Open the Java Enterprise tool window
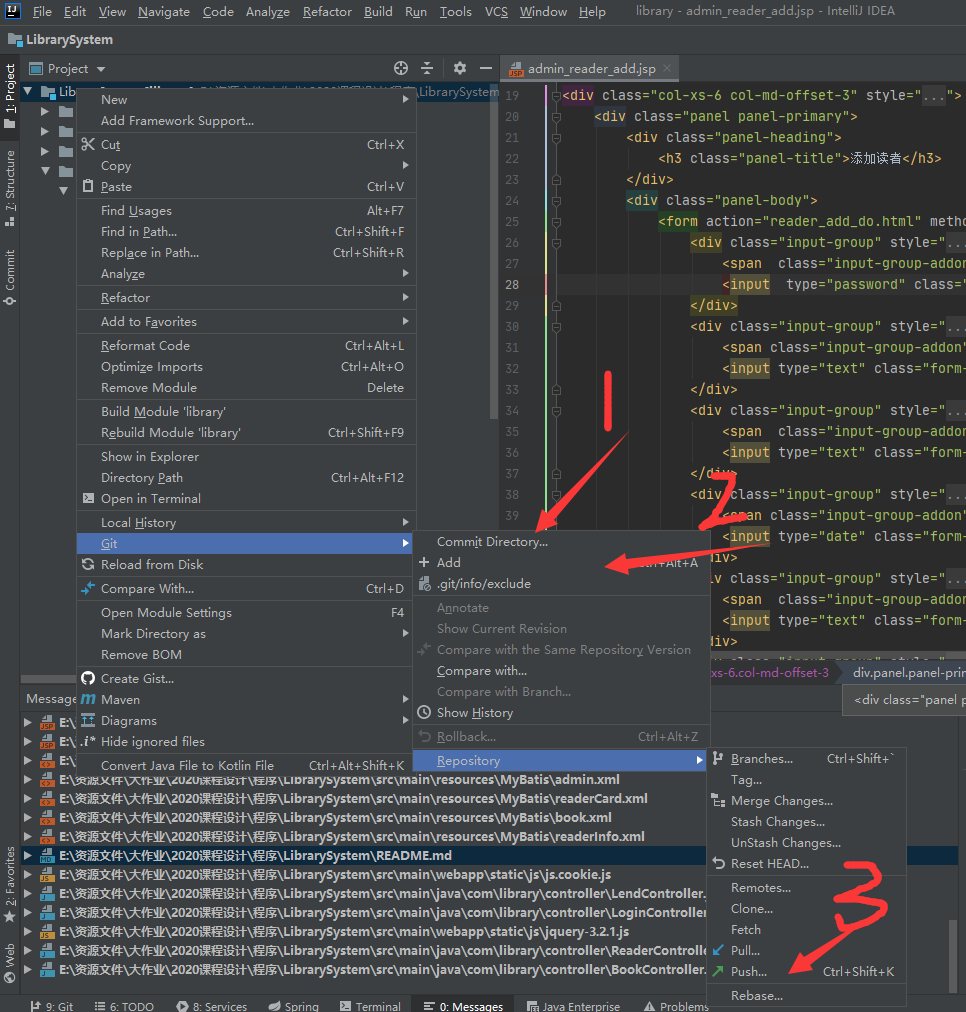This screenshot has width=966, height=1012. tap(573, 1006)
